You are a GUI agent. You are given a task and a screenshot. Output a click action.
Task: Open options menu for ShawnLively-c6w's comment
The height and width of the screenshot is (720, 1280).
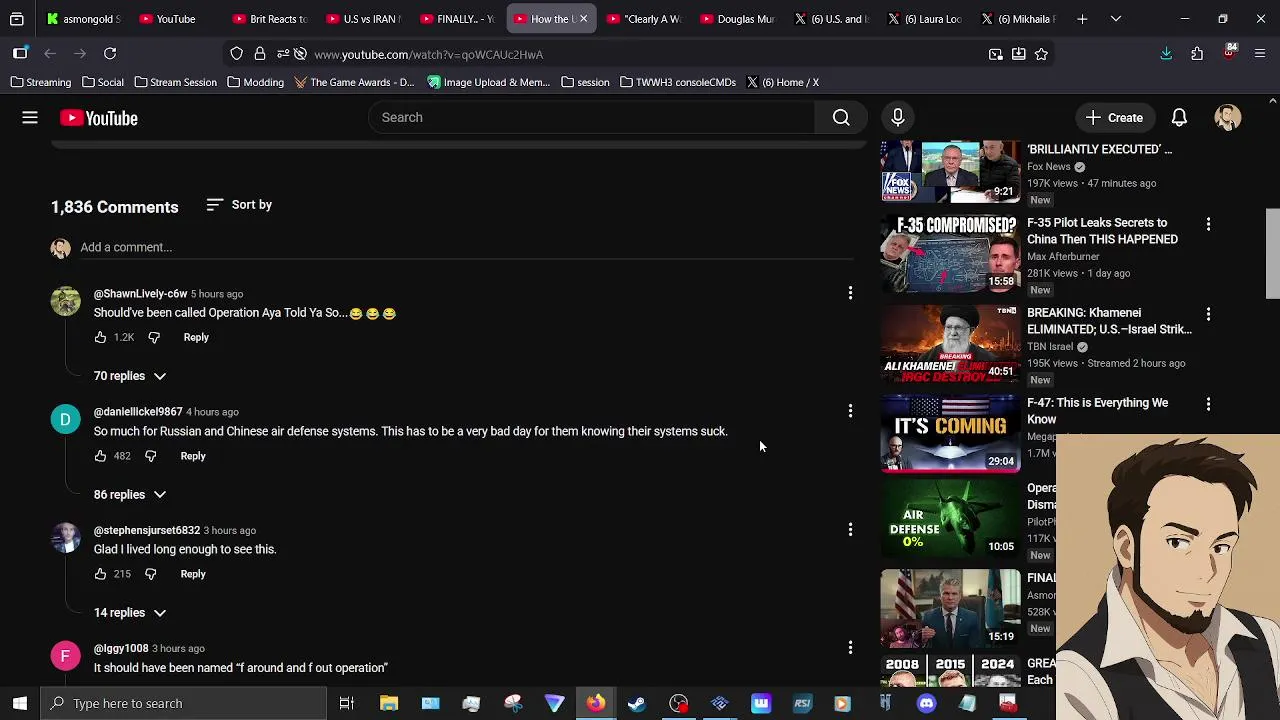(850, 293)
